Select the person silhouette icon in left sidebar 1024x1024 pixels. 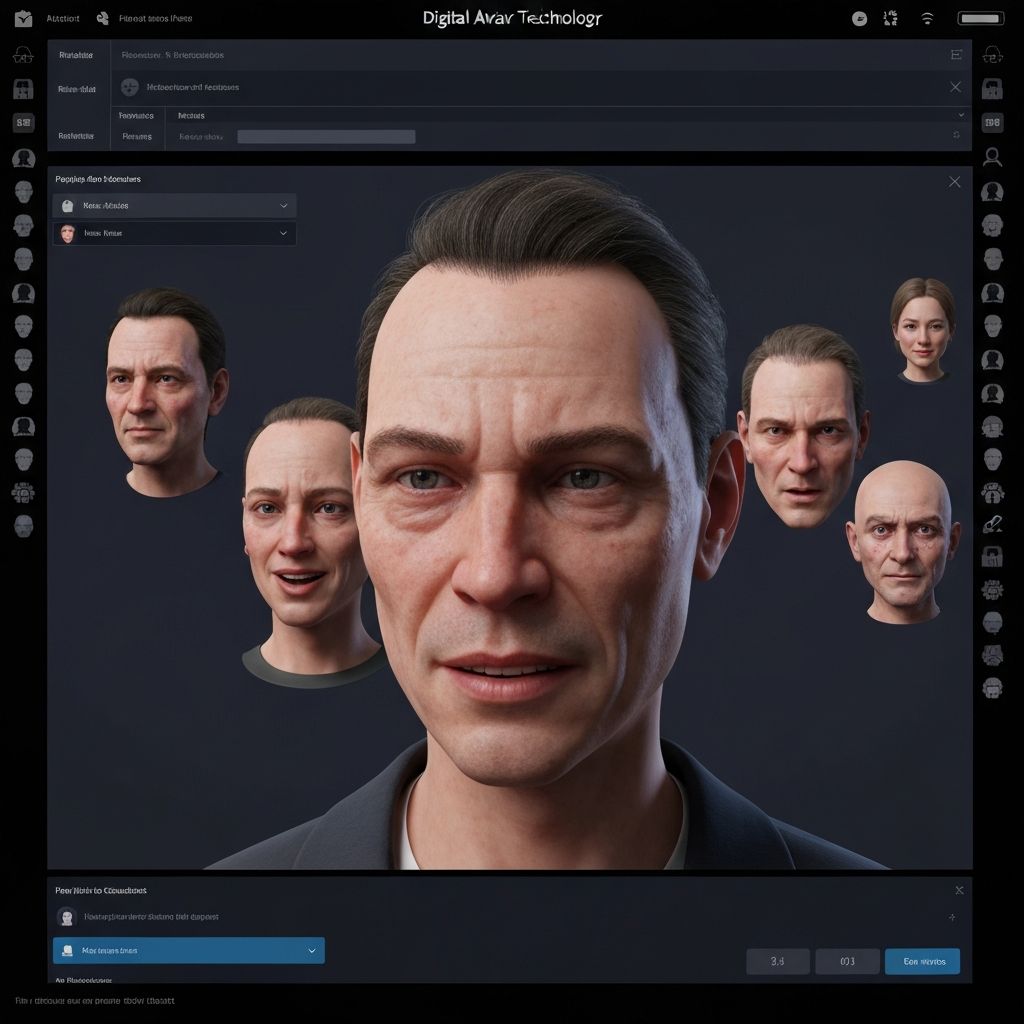23,157
